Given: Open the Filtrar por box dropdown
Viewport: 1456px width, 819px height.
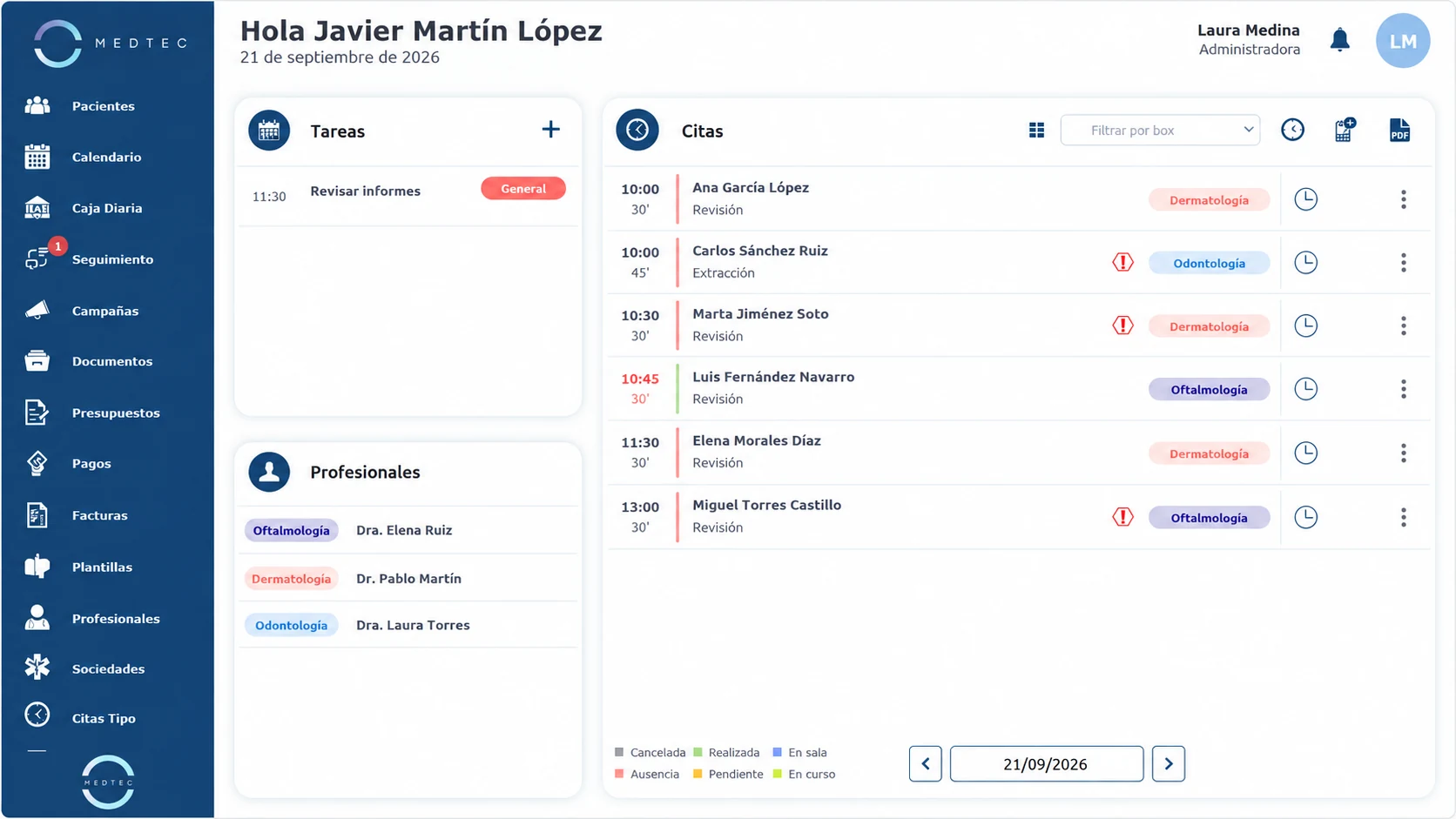Looking at the screenshot, I should click(x=1160, y=130).
